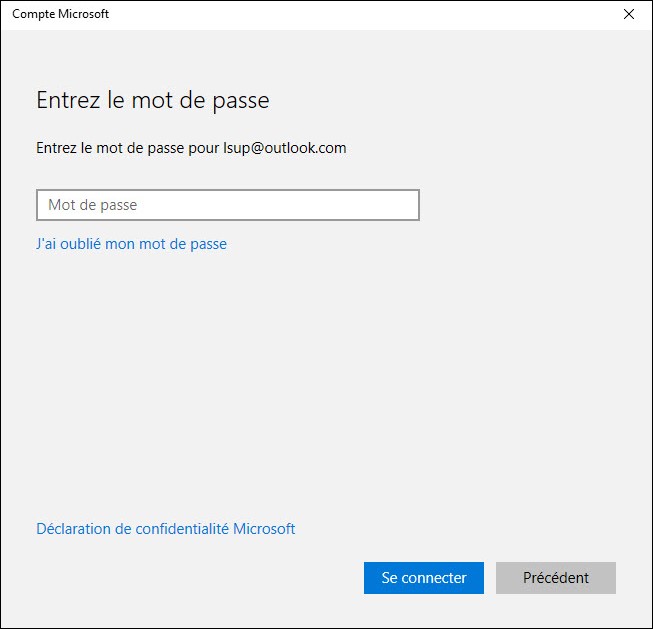Focus the password text box
This screenshot has width=653, height=629.
click(x=227, y=205)
